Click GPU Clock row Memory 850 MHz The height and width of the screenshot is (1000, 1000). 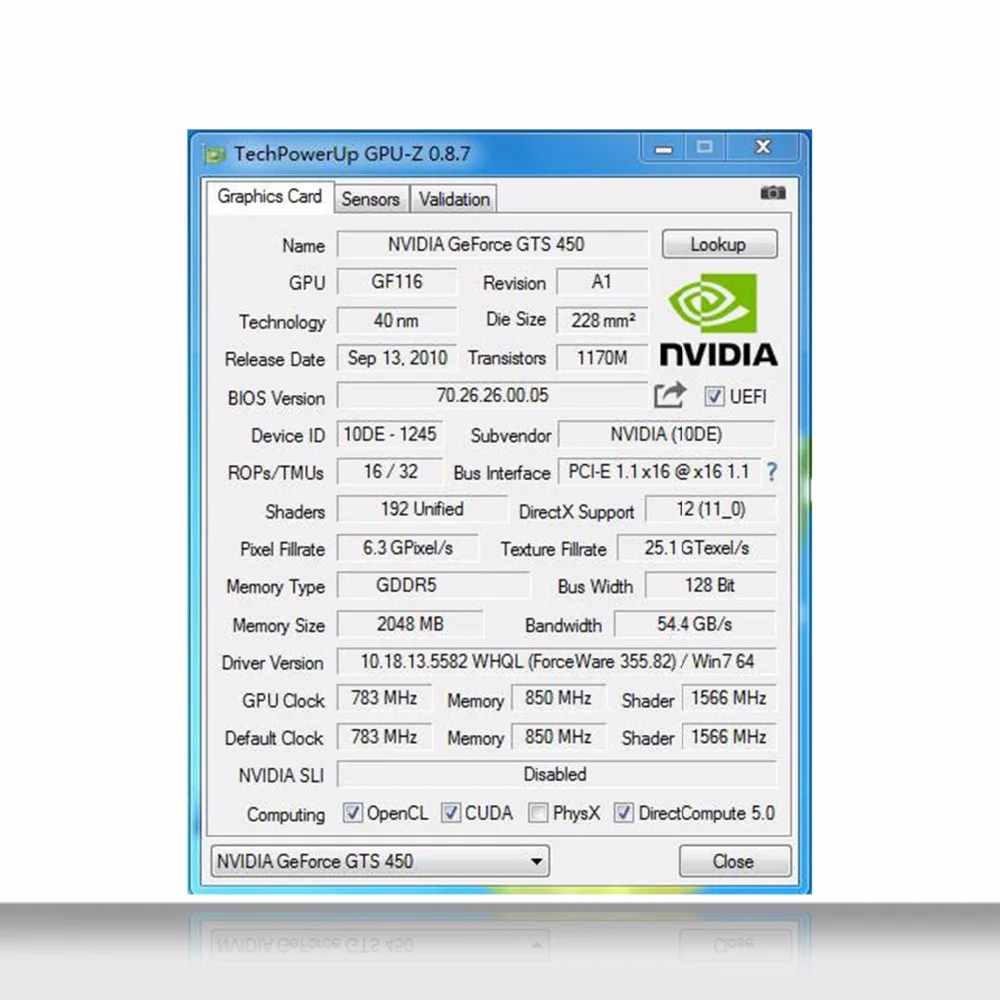(x=559, y=698)
